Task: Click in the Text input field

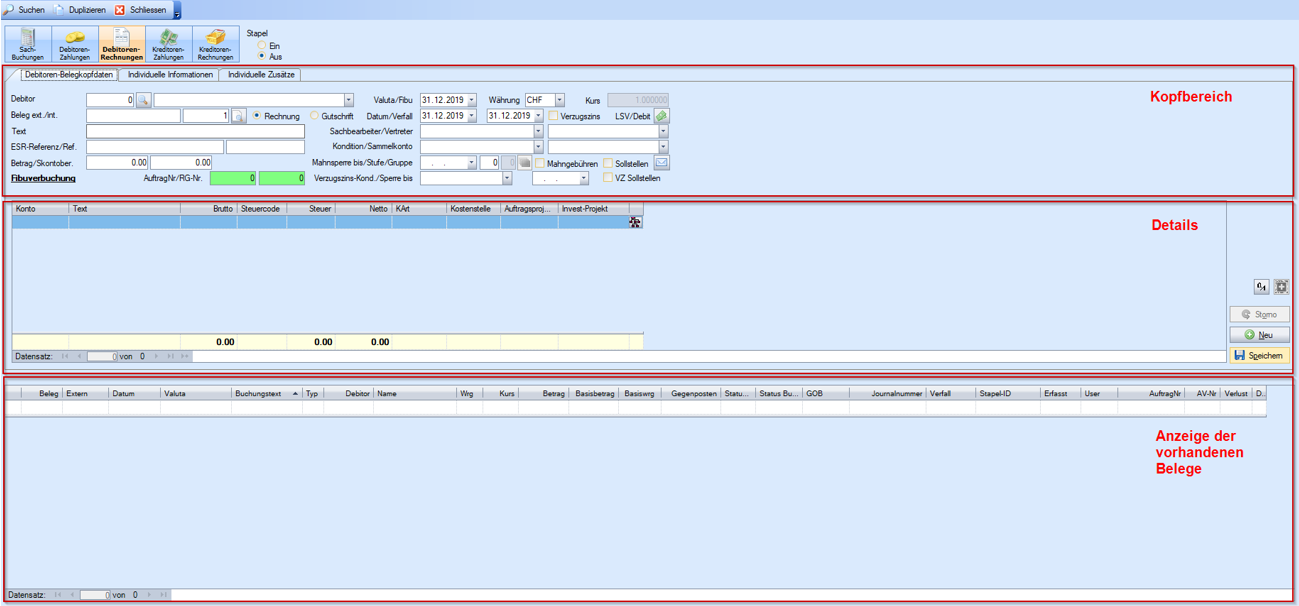Action: click(x=195, y=131)
